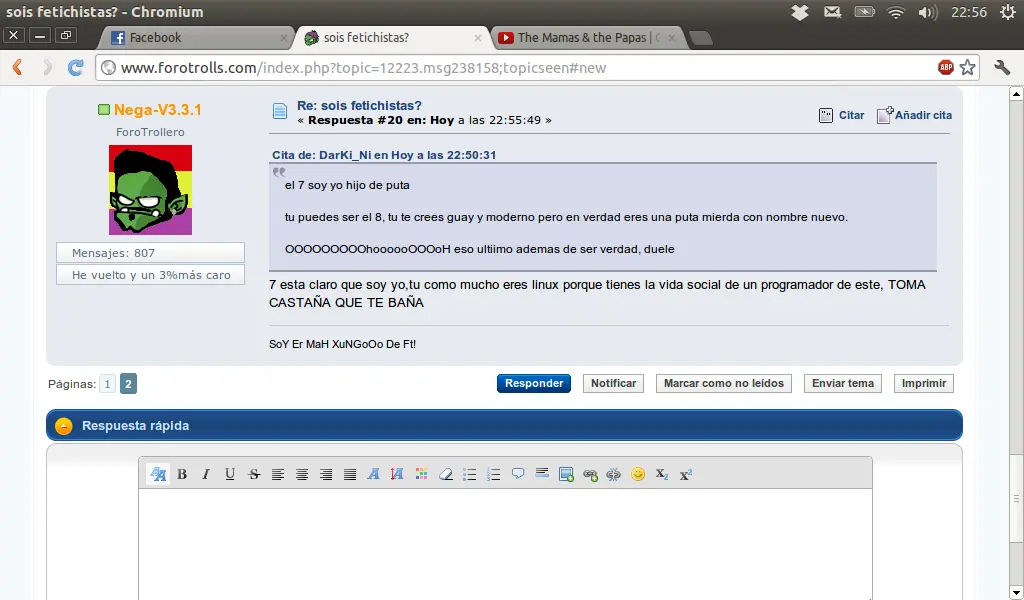
Task: Click the Responder button
Action: [534, 383]
